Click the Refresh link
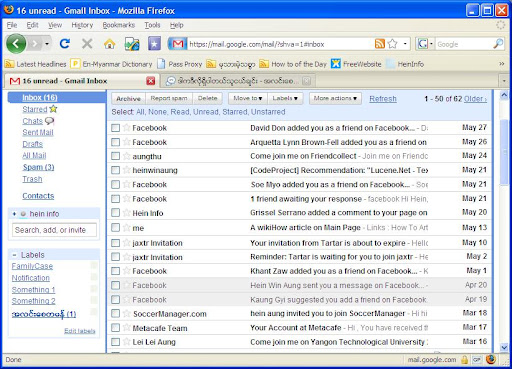 [x=383, y=99]
